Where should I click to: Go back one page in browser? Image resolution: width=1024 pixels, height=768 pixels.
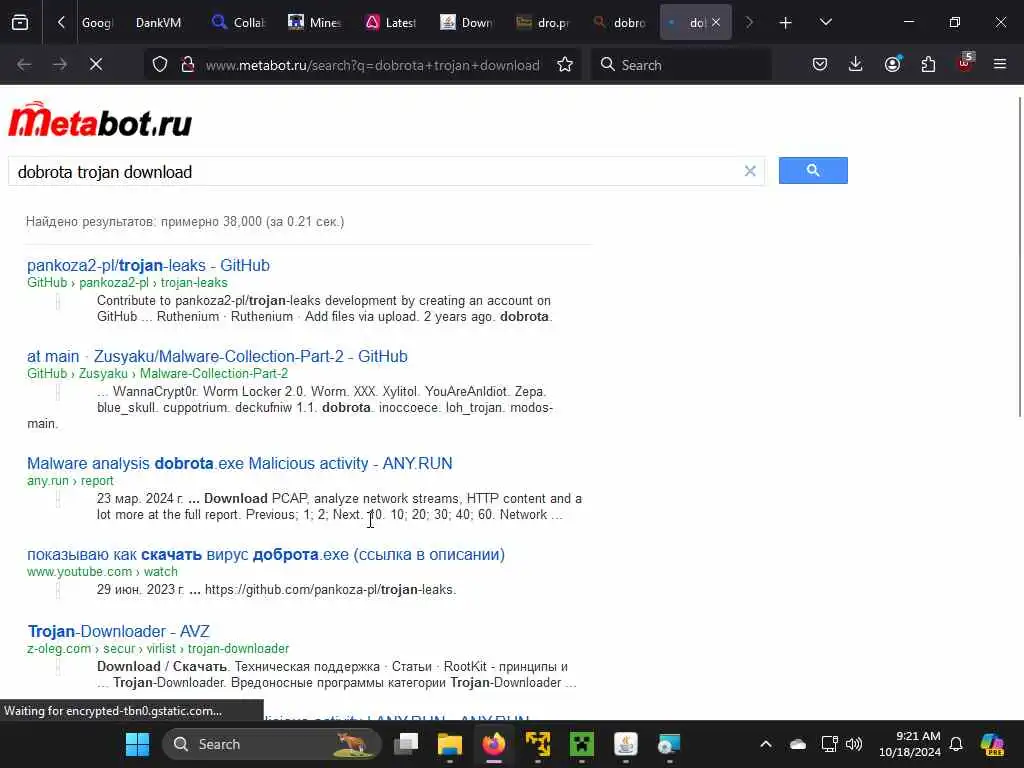click(x=24, y=65)
